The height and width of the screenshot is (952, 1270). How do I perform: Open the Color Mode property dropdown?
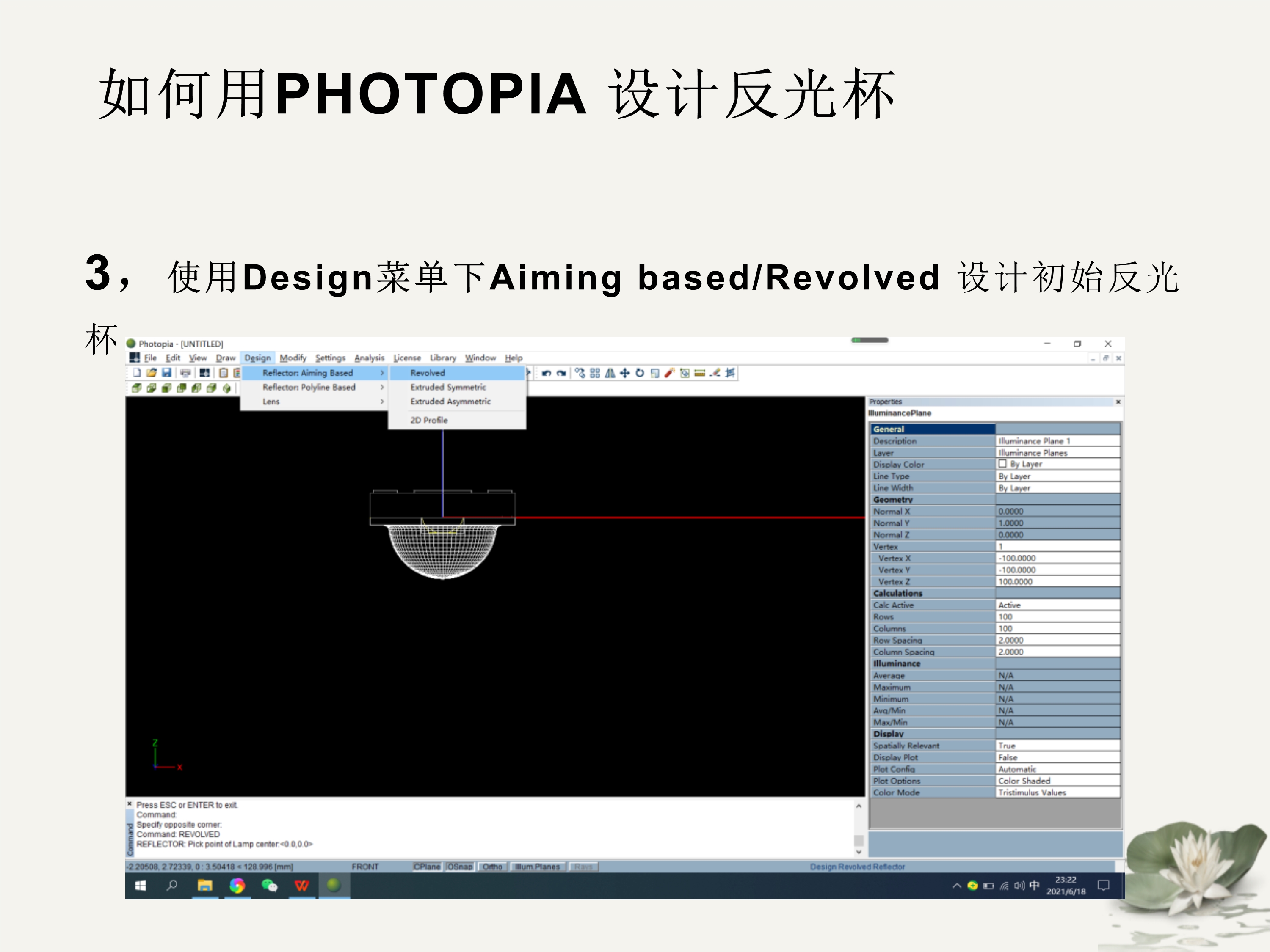(x=1056, y=792)
